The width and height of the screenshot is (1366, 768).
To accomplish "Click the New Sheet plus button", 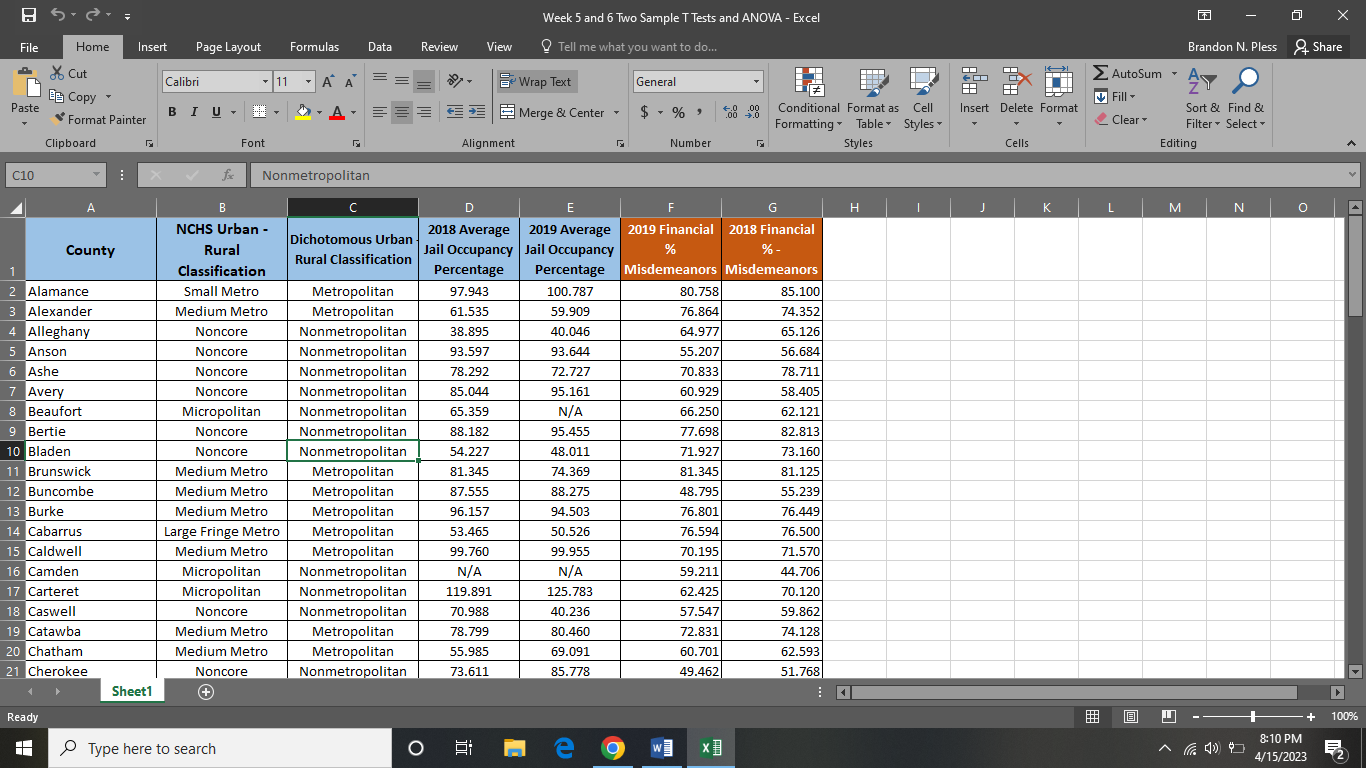I will 206,691.
